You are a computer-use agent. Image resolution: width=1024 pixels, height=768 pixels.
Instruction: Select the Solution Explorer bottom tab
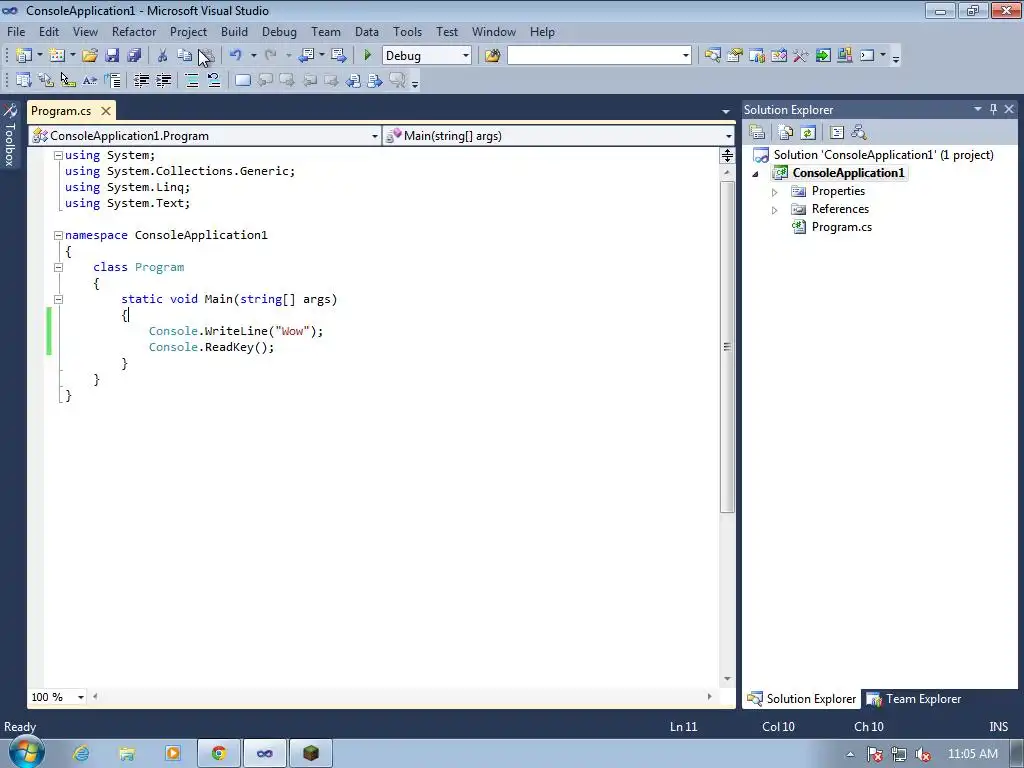(x=802, y=699)
